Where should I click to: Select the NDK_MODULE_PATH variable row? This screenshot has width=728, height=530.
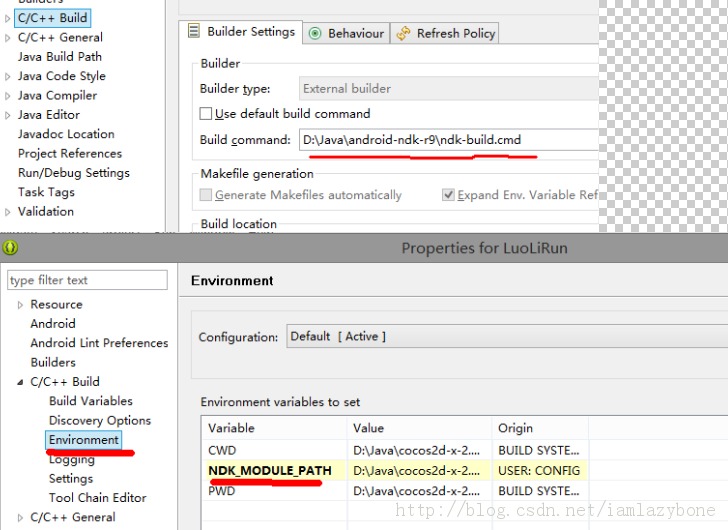[x=270, y=470]
